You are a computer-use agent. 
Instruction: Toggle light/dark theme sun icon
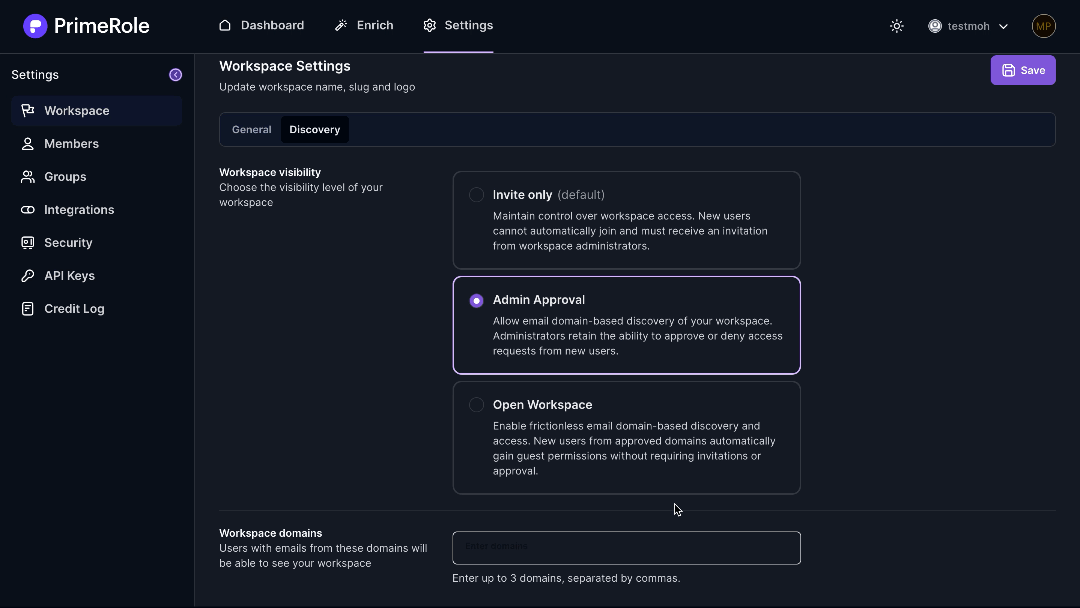(x=897, y=26)
